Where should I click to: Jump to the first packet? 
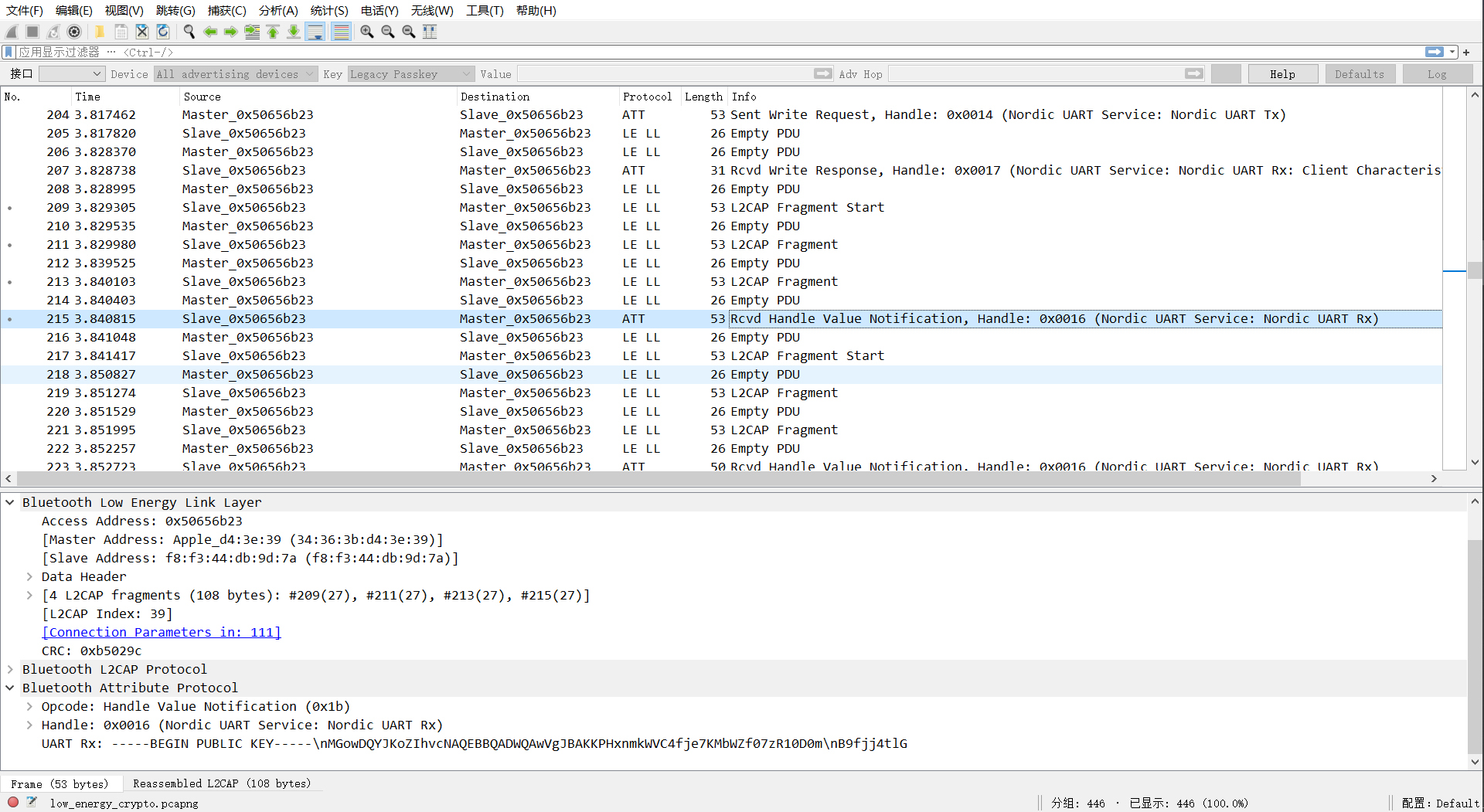tap(273, 32)
